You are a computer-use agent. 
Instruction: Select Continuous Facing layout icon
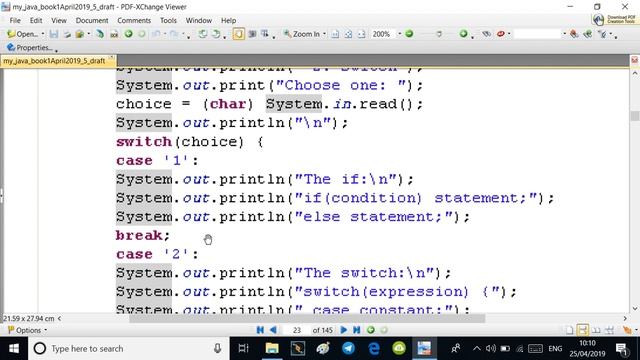tap(609, 330)
